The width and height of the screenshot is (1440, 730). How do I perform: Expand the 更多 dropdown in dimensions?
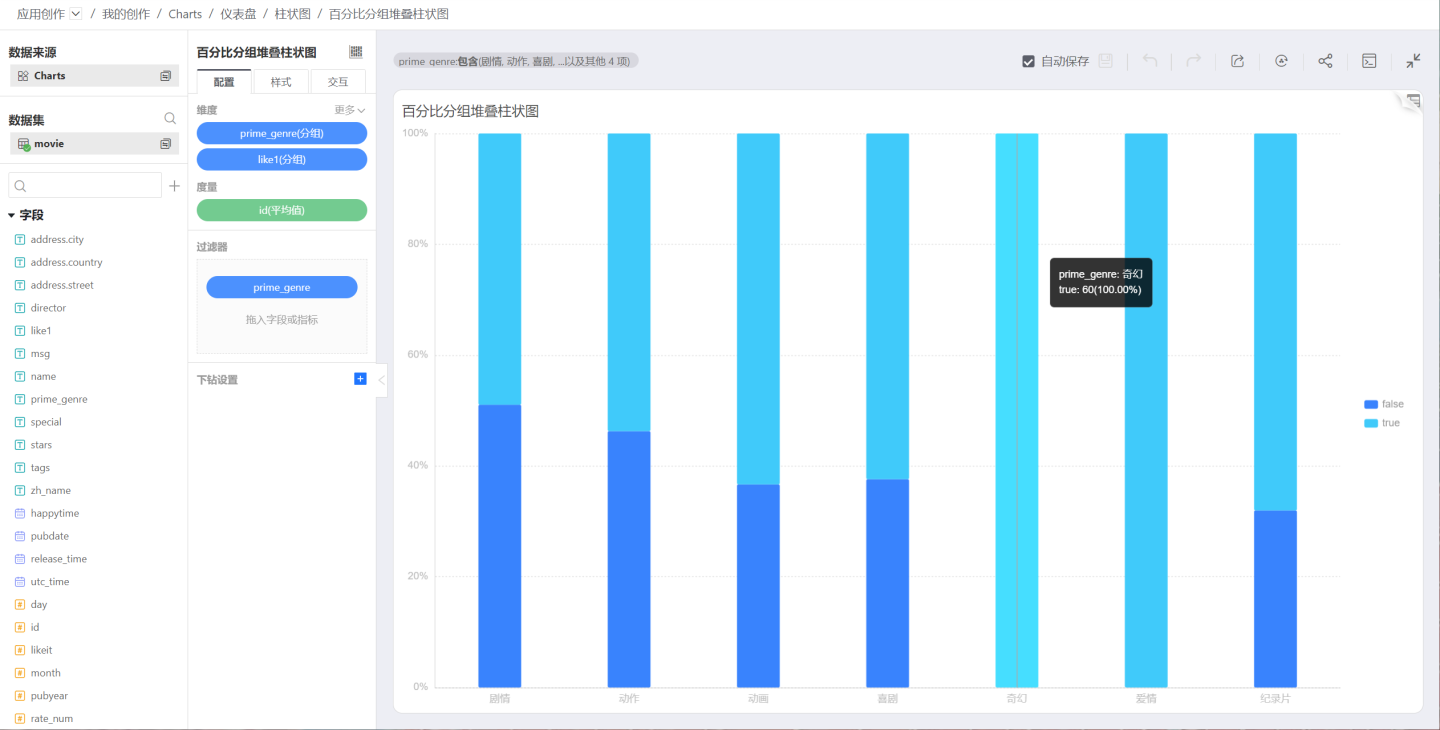click(x=349, y=110)
